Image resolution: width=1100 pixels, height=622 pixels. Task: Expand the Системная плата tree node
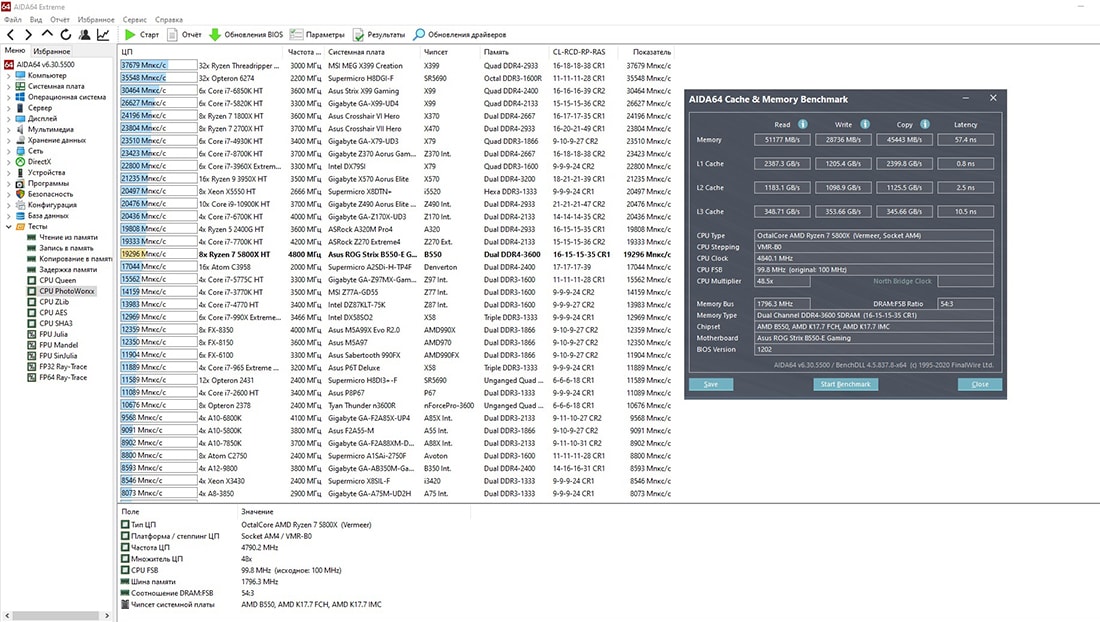[9, 86]
